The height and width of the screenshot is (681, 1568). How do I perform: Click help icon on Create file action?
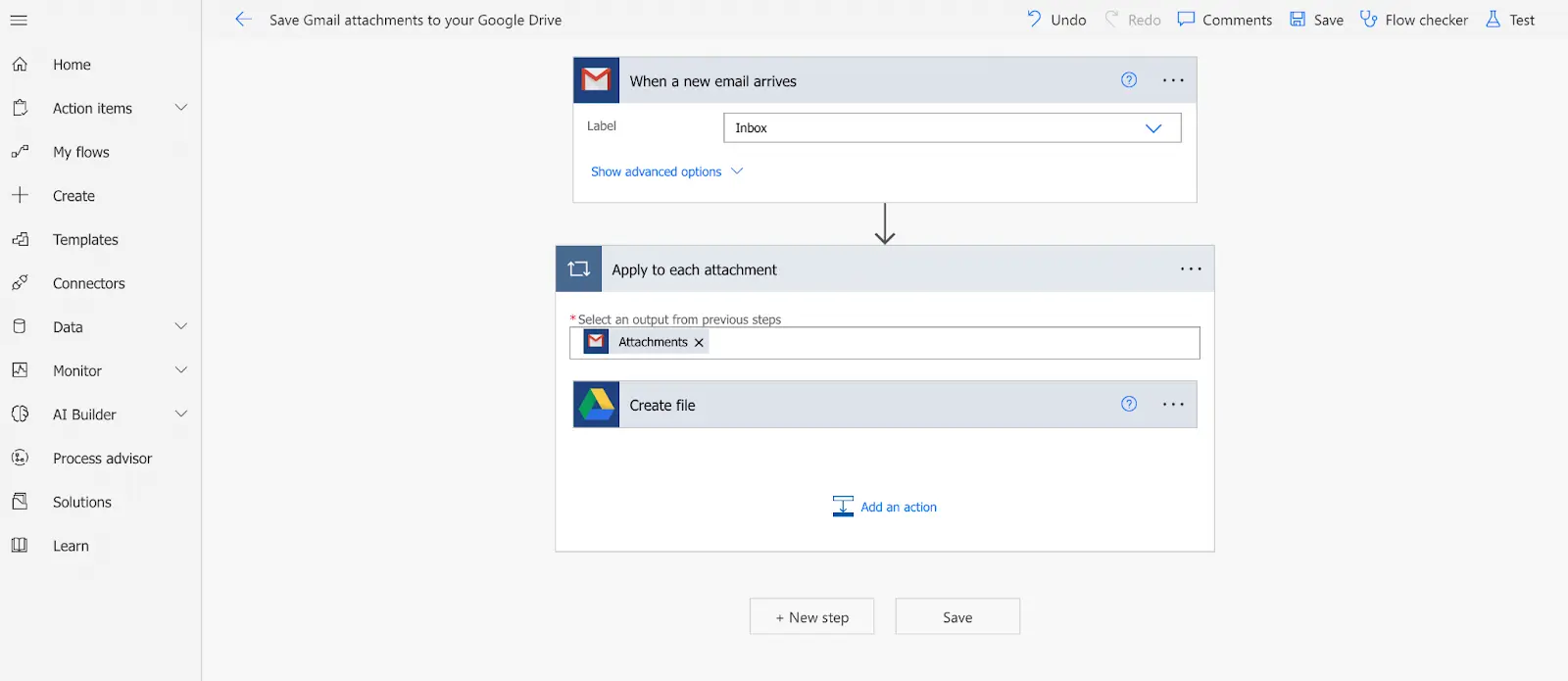(1129, 405)
